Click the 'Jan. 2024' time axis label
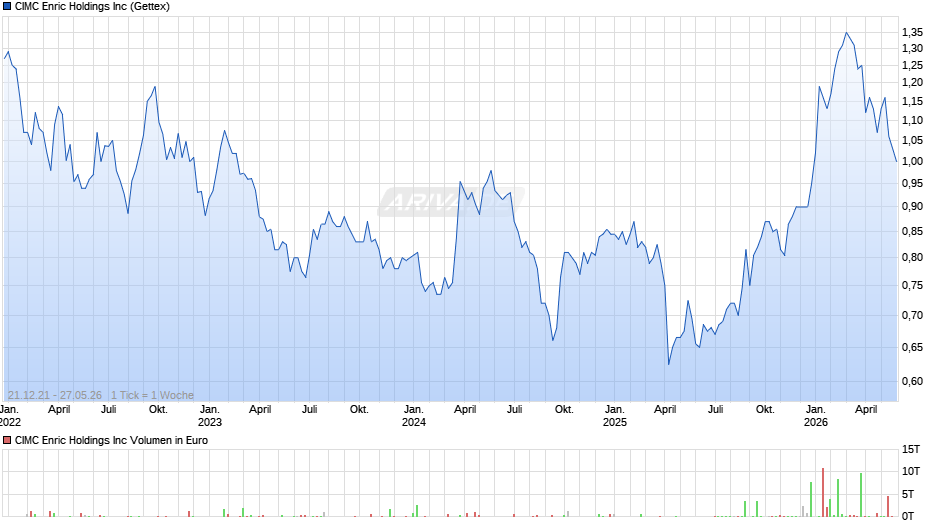This screenshot has width=940, height=526. pos(414,416)
